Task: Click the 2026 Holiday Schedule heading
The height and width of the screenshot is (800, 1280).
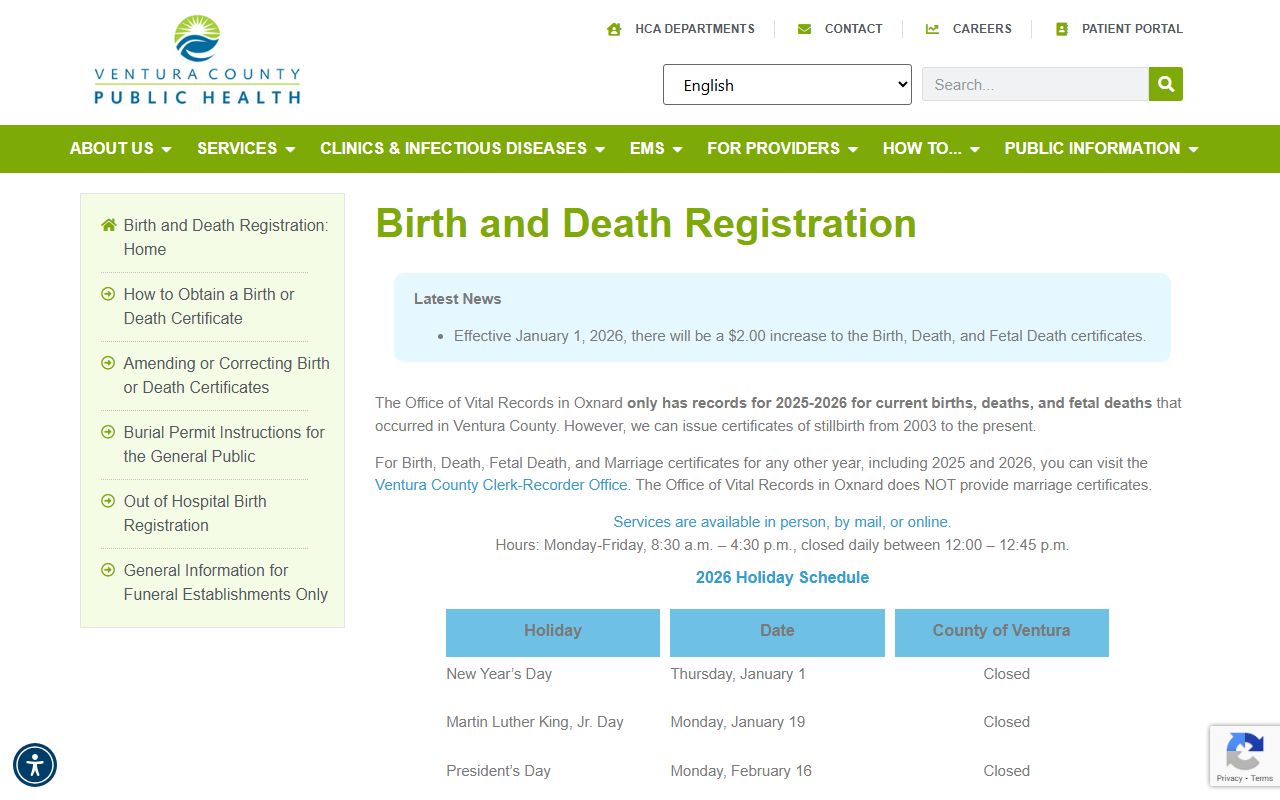Action: [x=782, y=577]
